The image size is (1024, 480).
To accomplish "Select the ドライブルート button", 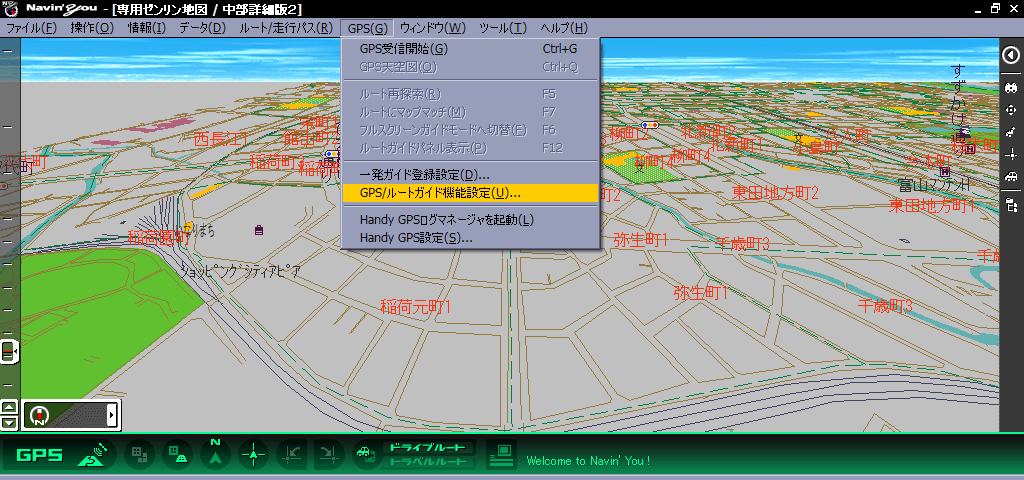I will tap(428, 447).
